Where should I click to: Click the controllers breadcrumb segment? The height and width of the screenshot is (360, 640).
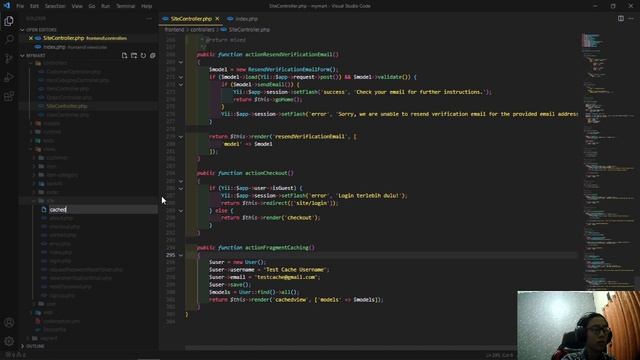click(202, 30)
